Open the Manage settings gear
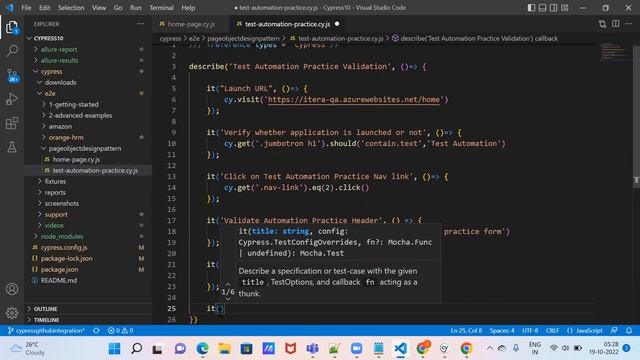 [x=12, y=313]
